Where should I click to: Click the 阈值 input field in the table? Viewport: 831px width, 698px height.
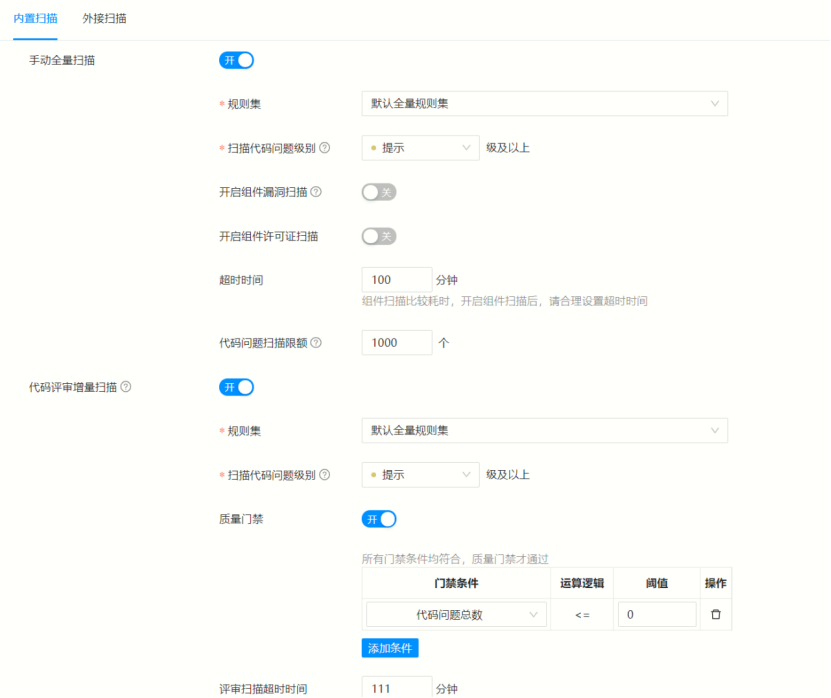(656, 614)
